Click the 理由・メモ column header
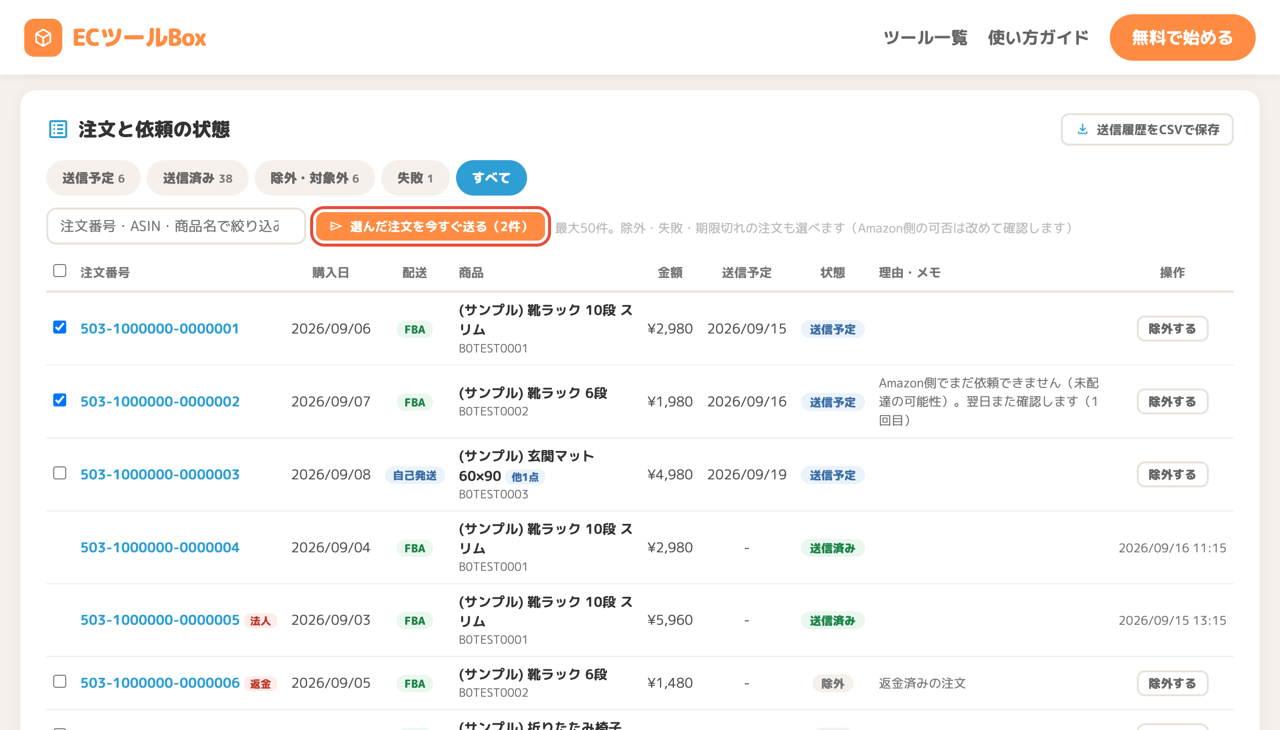This screenshot has height=730, width=1280. coord(909,272)
